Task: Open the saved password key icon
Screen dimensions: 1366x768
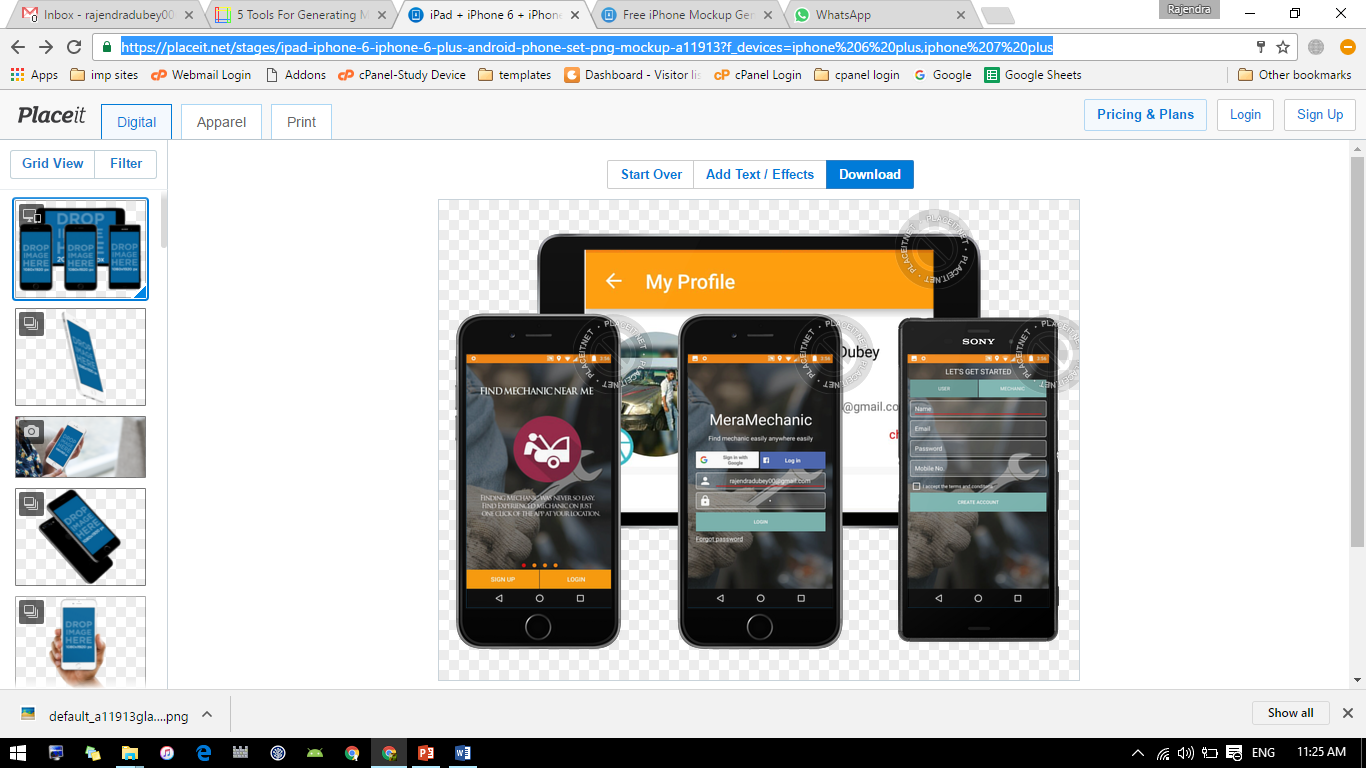Action: point(1261,47)
